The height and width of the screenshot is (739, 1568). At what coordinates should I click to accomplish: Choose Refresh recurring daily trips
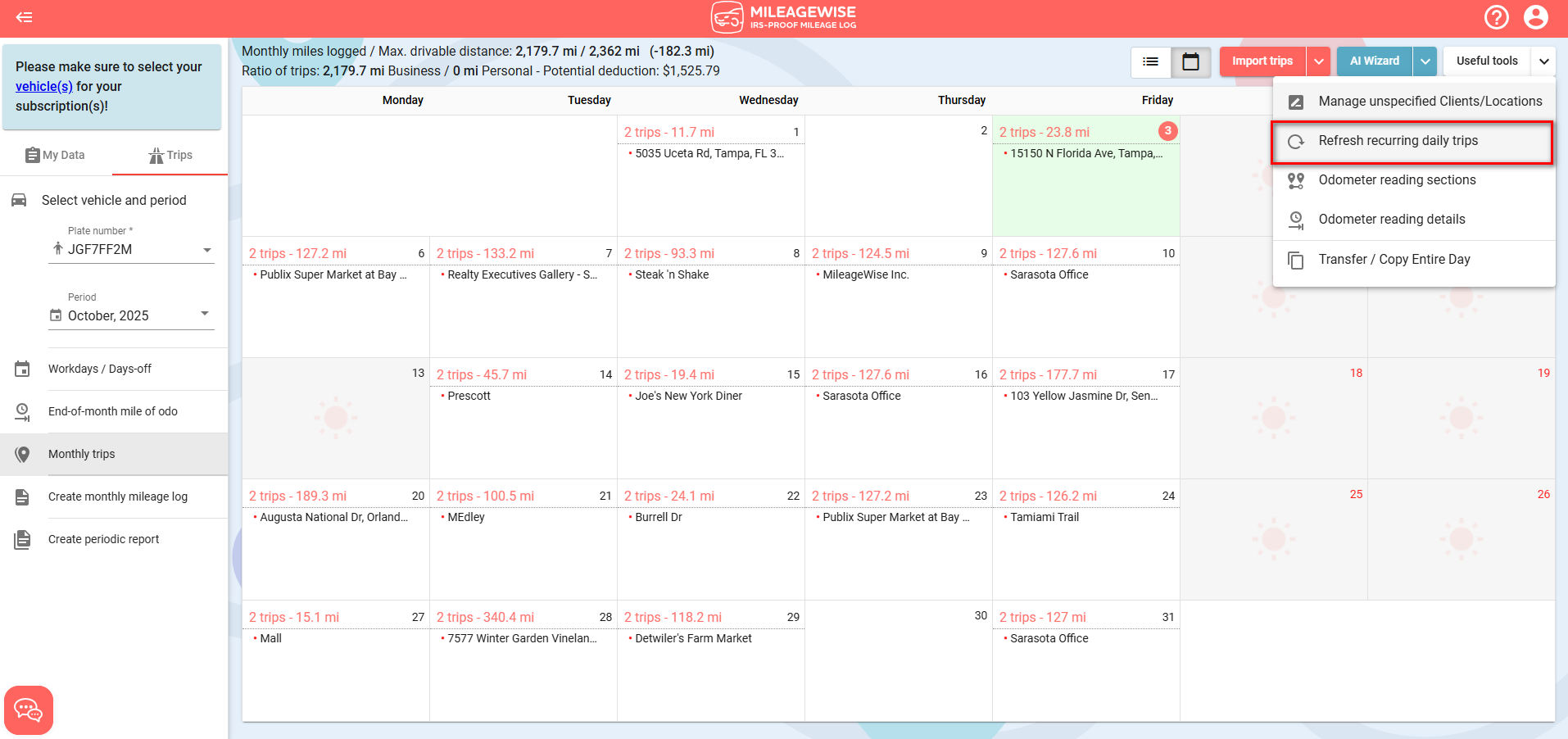pos(1412,142)
